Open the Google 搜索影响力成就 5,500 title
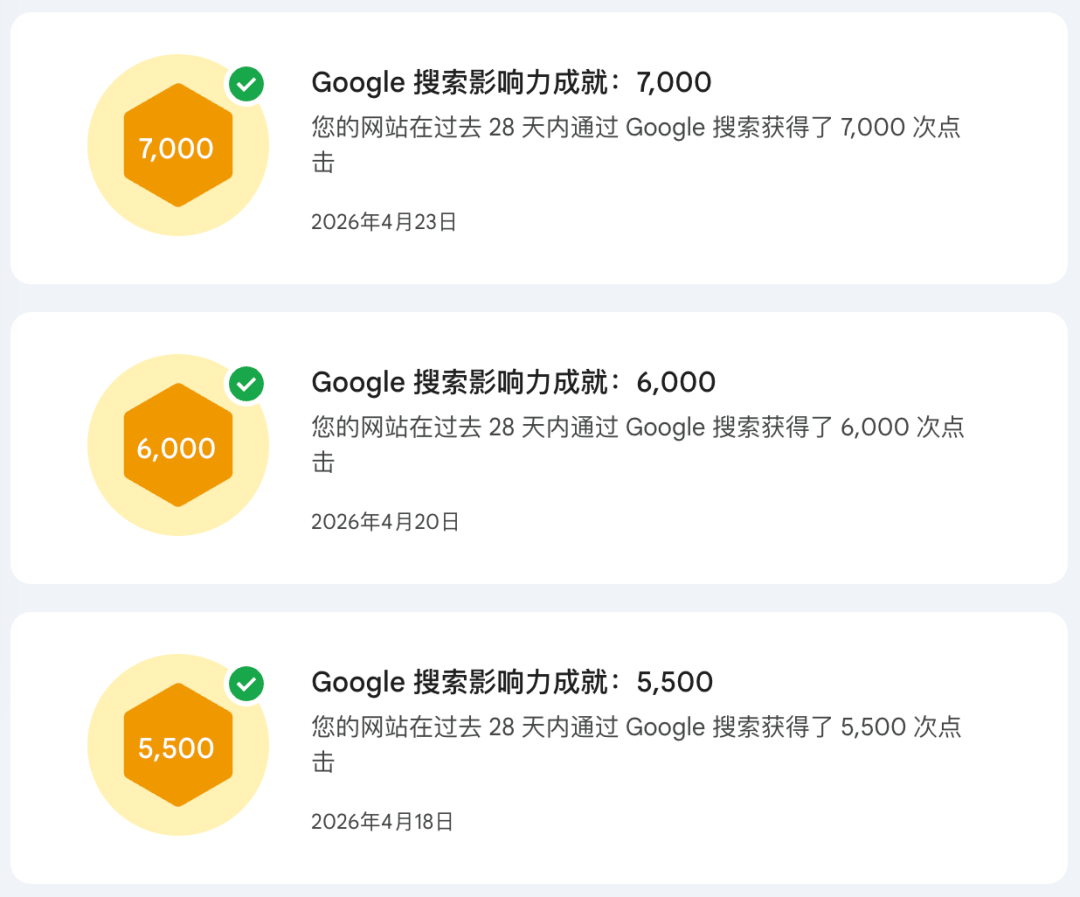 coord(512,682)
